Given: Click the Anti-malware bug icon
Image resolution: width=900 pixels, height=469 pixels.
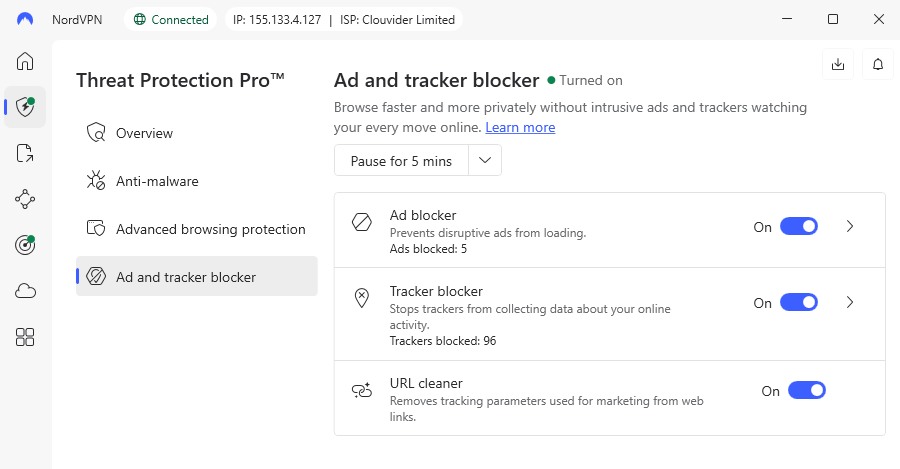Looking at the screenshot, I should [96, 180].
